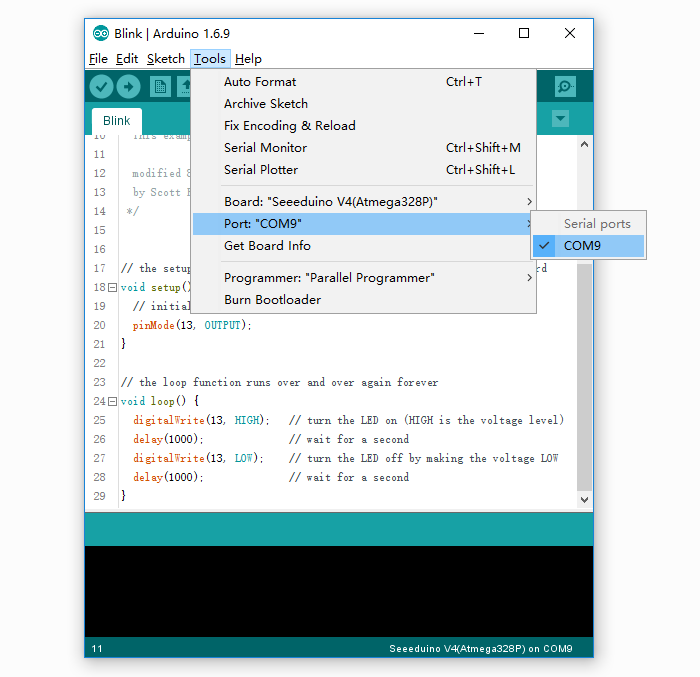Click the delay(1000) on line 28
Screen dimensions: 700x677
[168, 477]
